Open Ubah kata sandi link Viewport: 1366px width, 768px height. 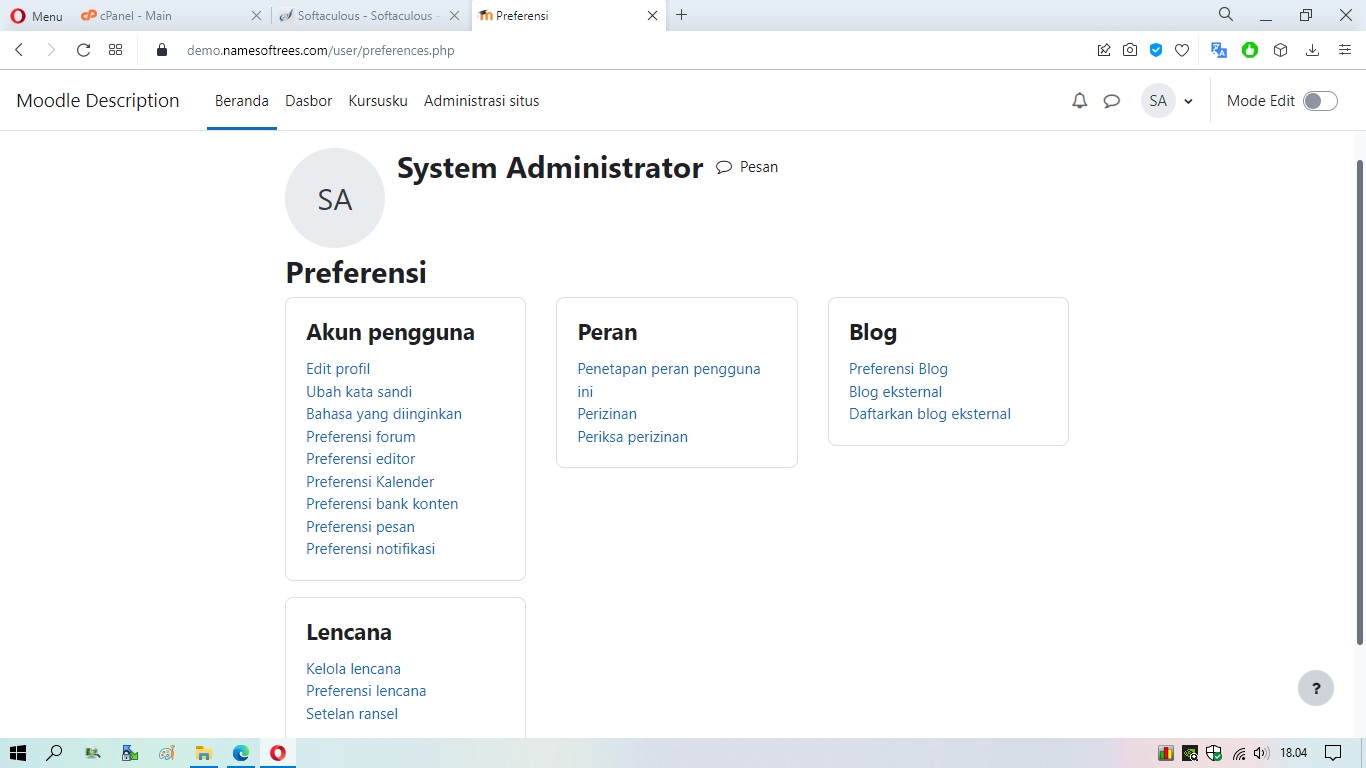pyautogui.click(x=359, y=392)
